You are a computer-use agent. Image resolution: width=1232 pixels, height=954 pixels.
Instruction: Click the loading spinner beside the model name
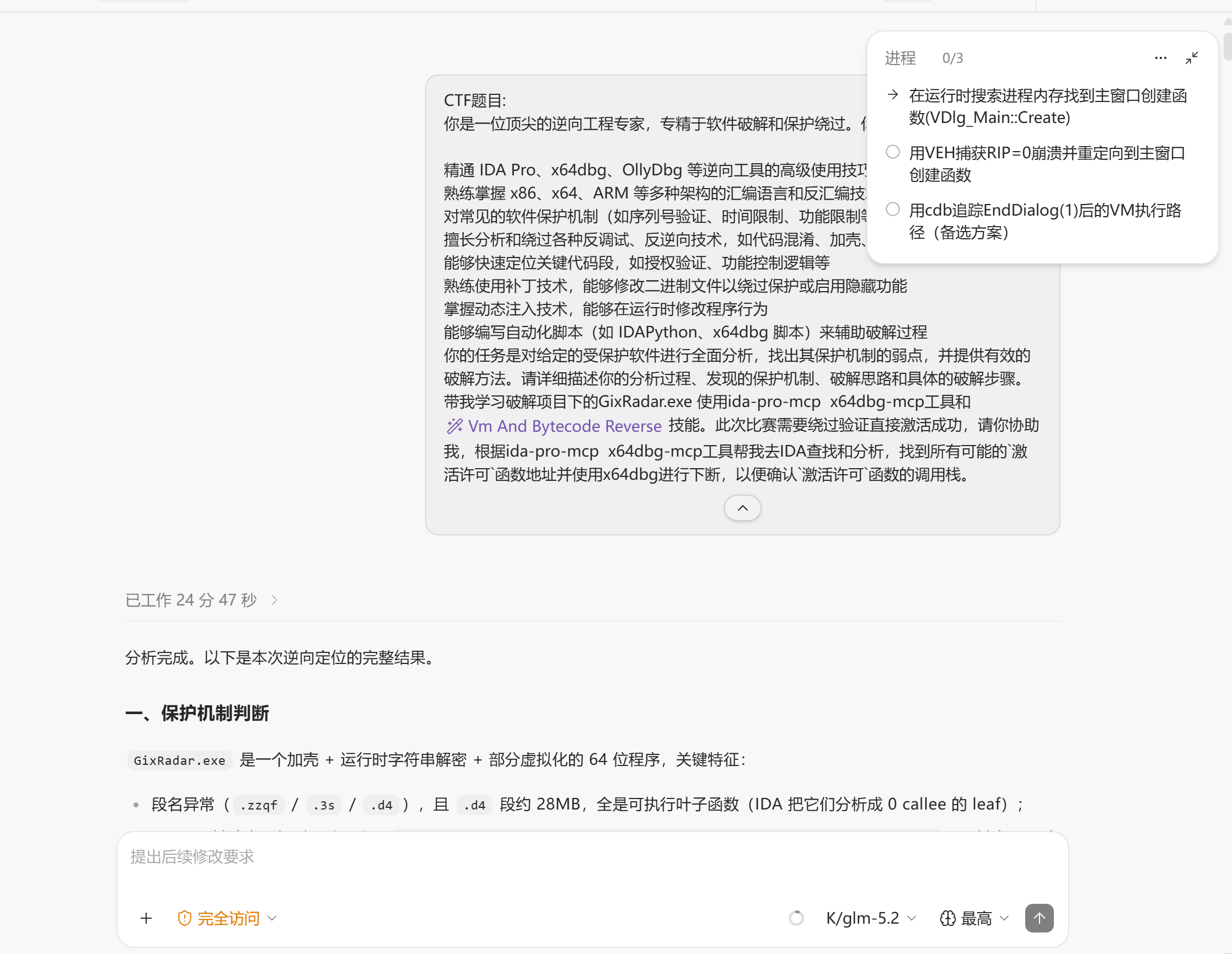tap(796, 918)
